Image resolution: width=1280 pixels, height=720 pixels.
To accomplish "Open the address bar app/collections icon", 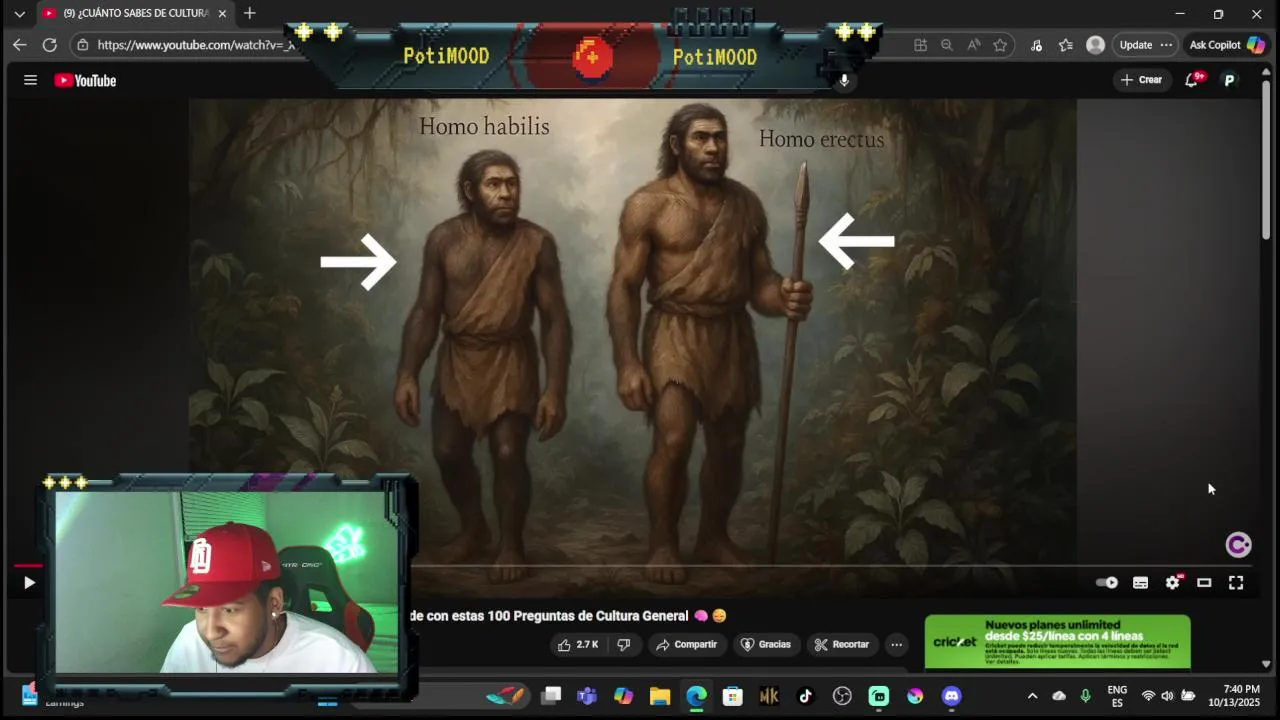I will click(x=920, y=45).
